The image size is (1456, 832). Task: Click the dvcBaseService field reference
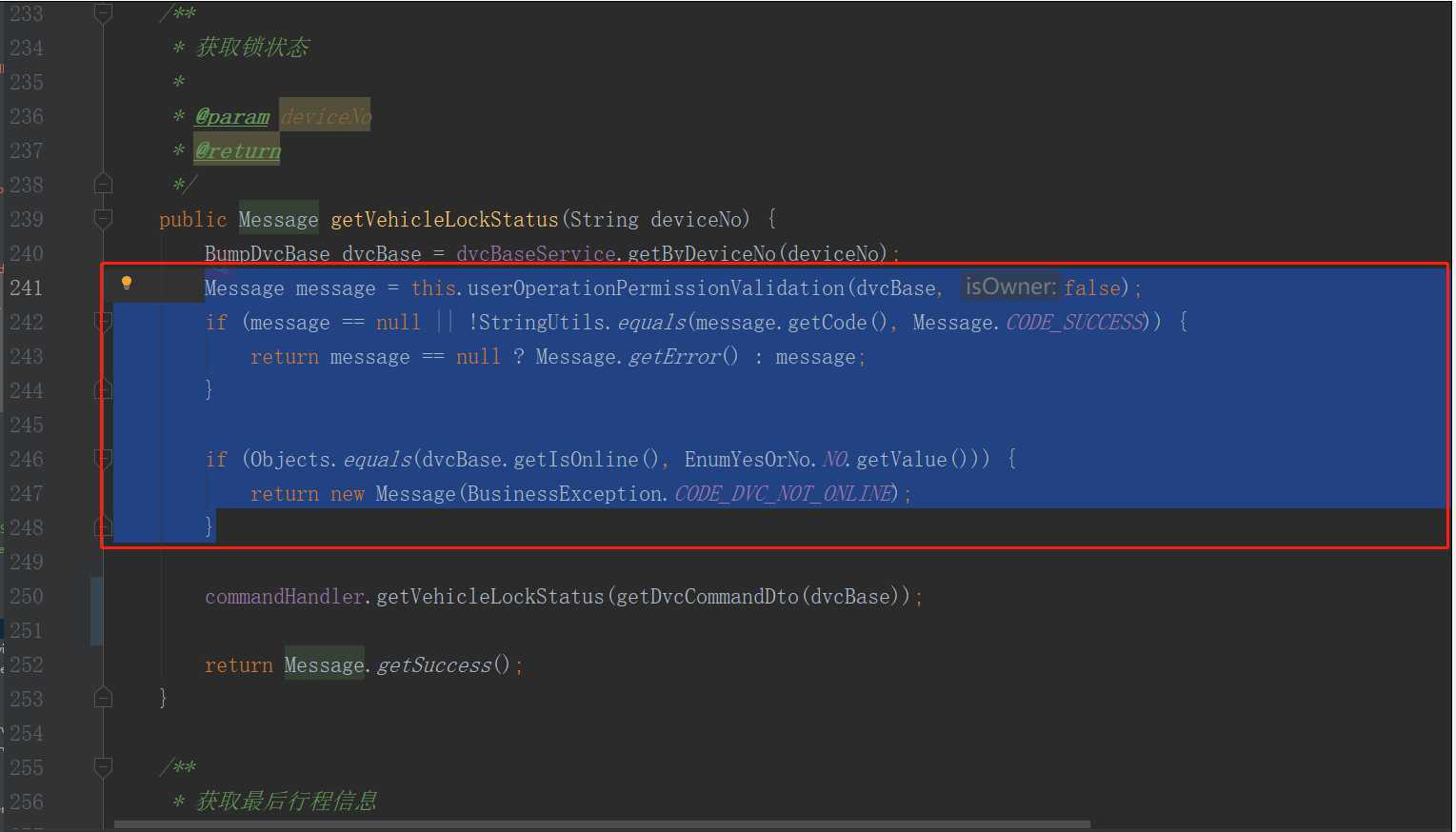pos(536,254)
